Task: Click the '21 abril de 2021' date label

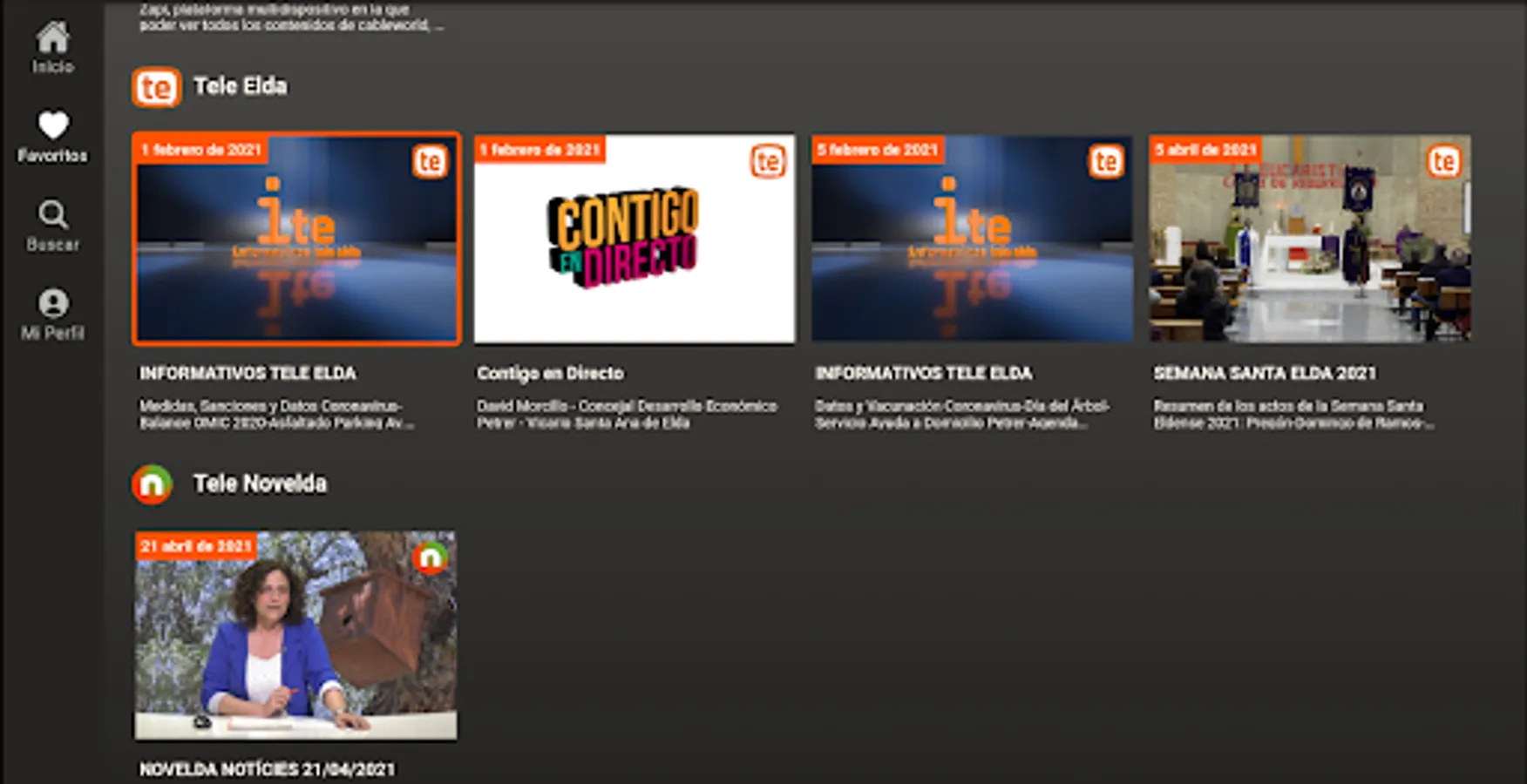Action: (196, 546)
